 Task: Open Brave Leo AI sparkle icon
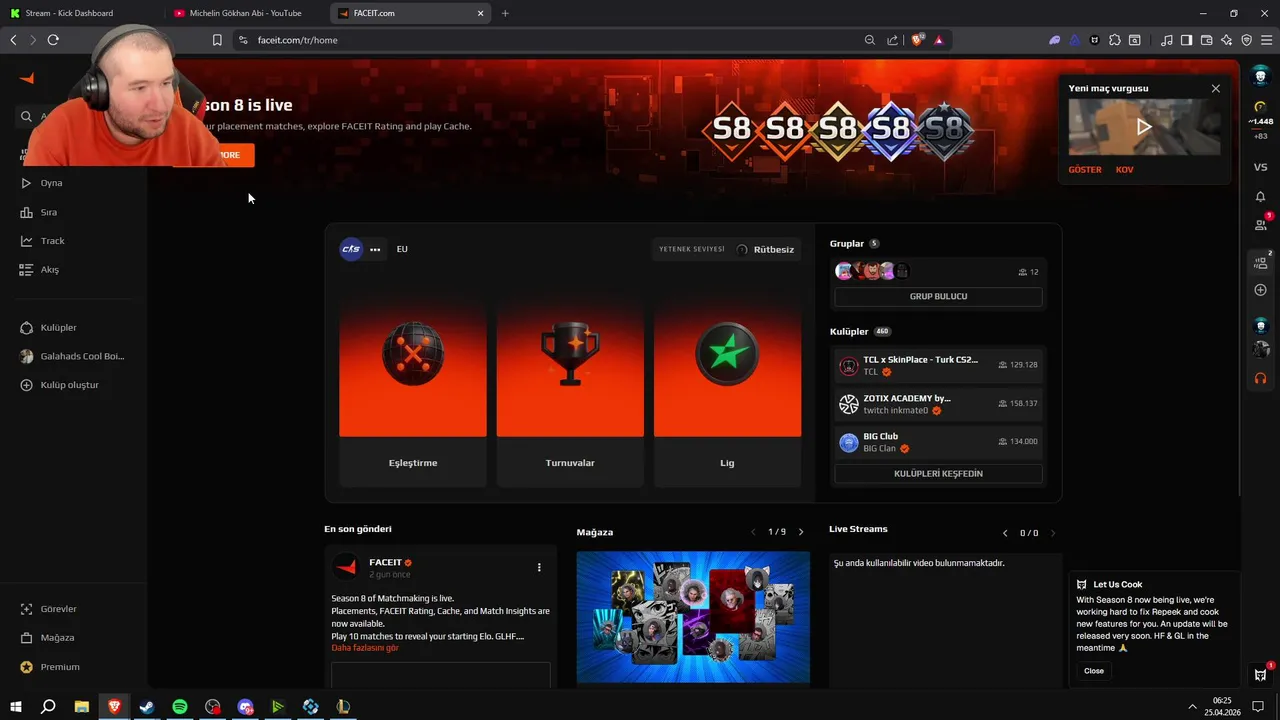pos(1226,40)
